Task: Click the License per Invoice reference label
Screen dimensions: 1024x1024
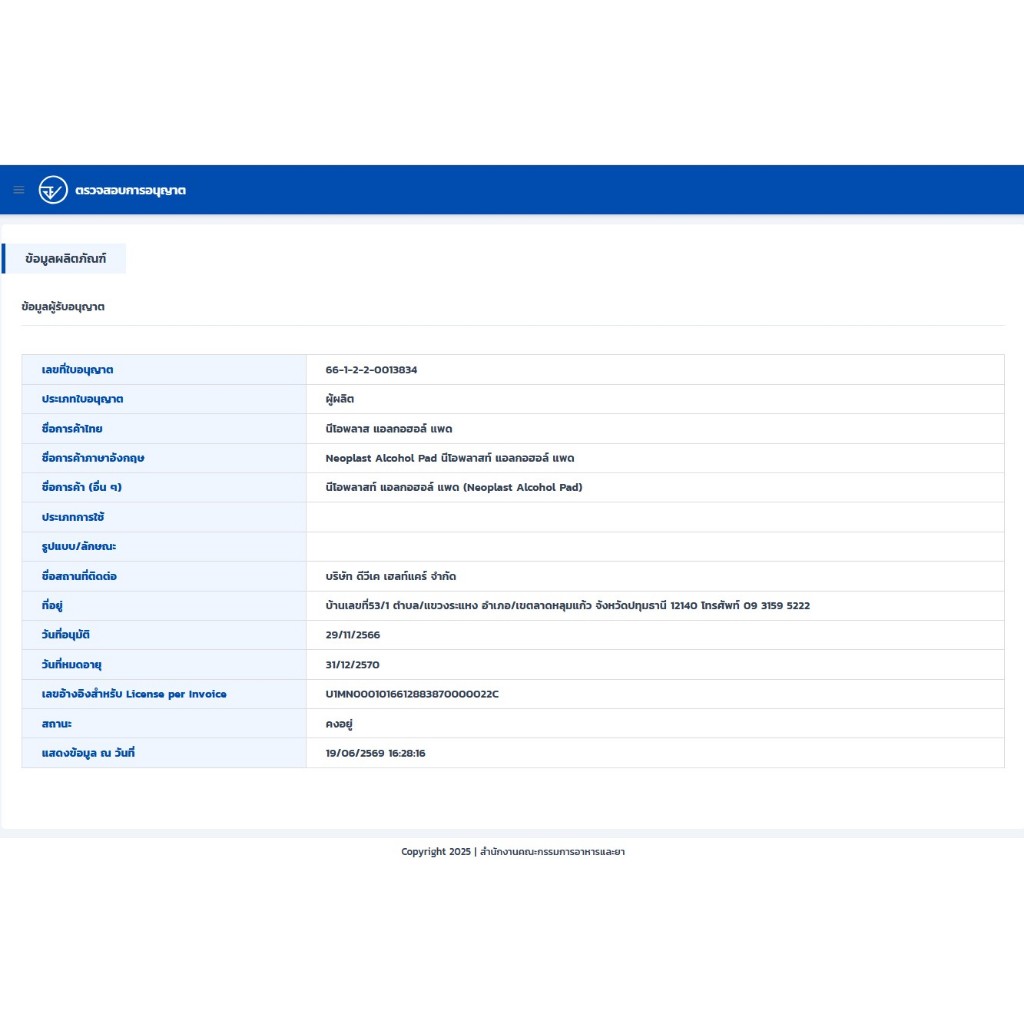Action: pos(134,694)
